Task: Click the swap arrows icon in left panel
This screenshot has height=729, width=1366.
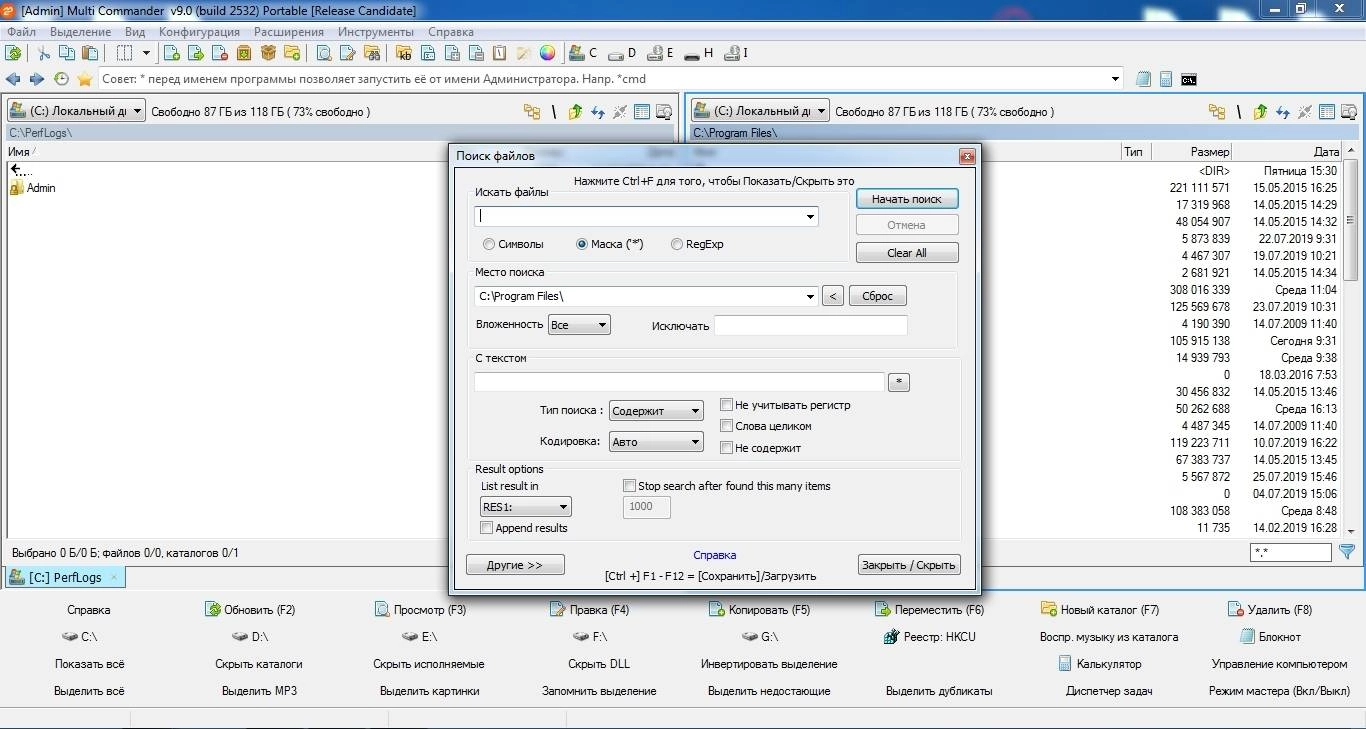Action: [597, 112]
